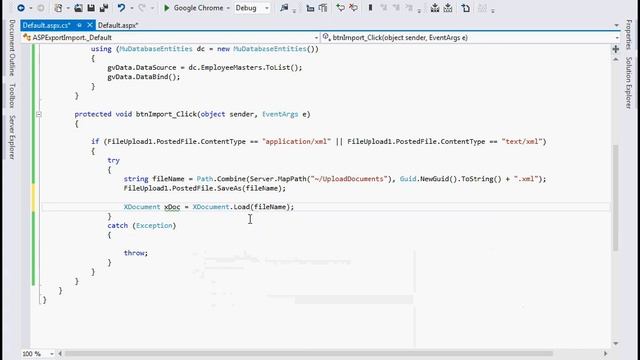Start debugging with green play arrow
The image size is (640, 360).
[167, 8]
